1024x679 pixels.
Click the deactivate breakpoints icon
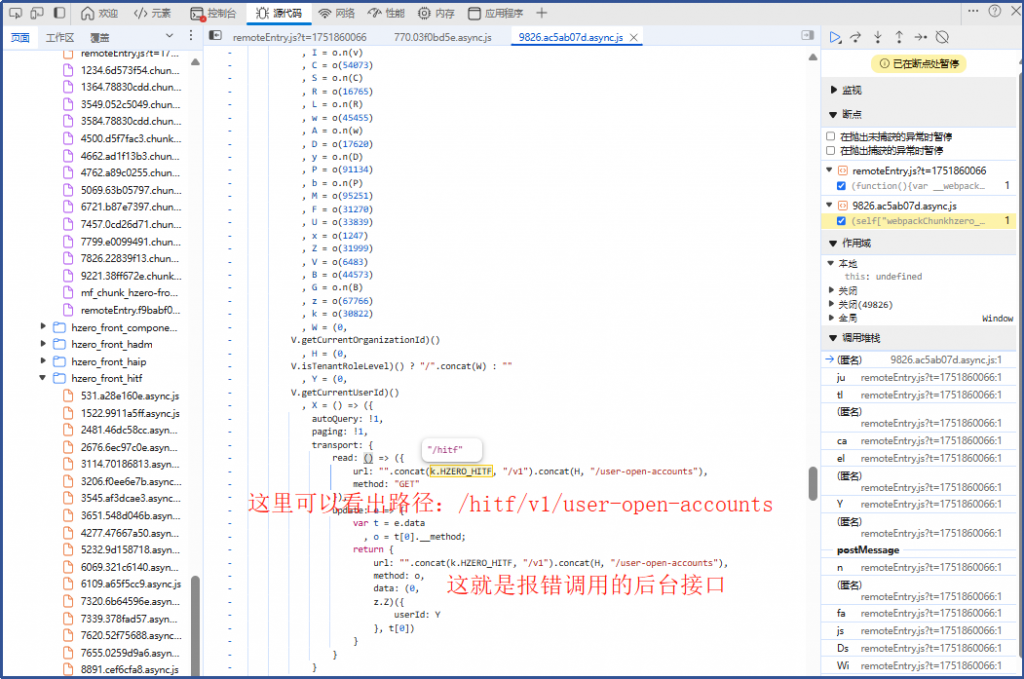click(941, 37)
